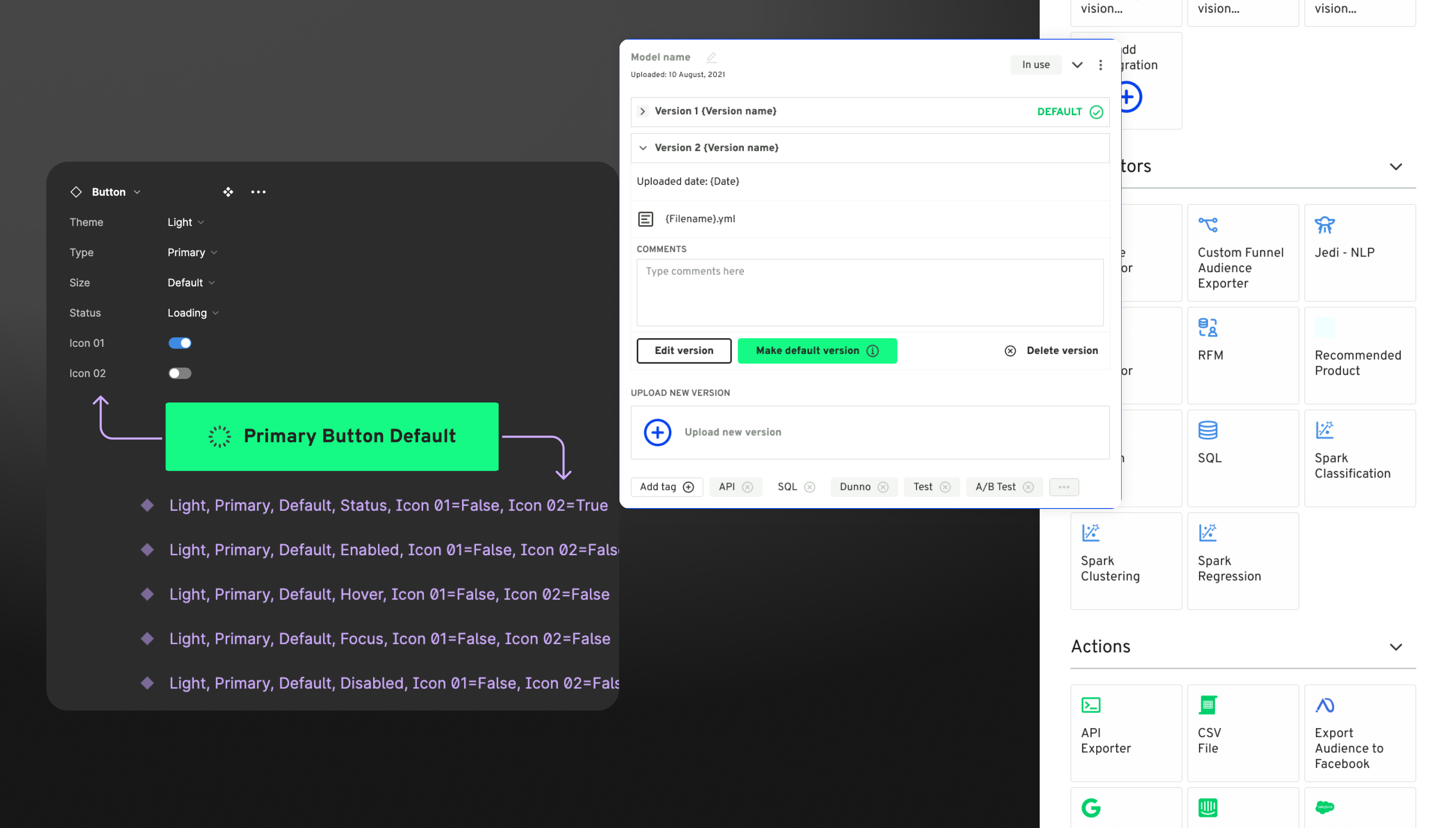Click the Make default version button

click(x=817, y=351)
